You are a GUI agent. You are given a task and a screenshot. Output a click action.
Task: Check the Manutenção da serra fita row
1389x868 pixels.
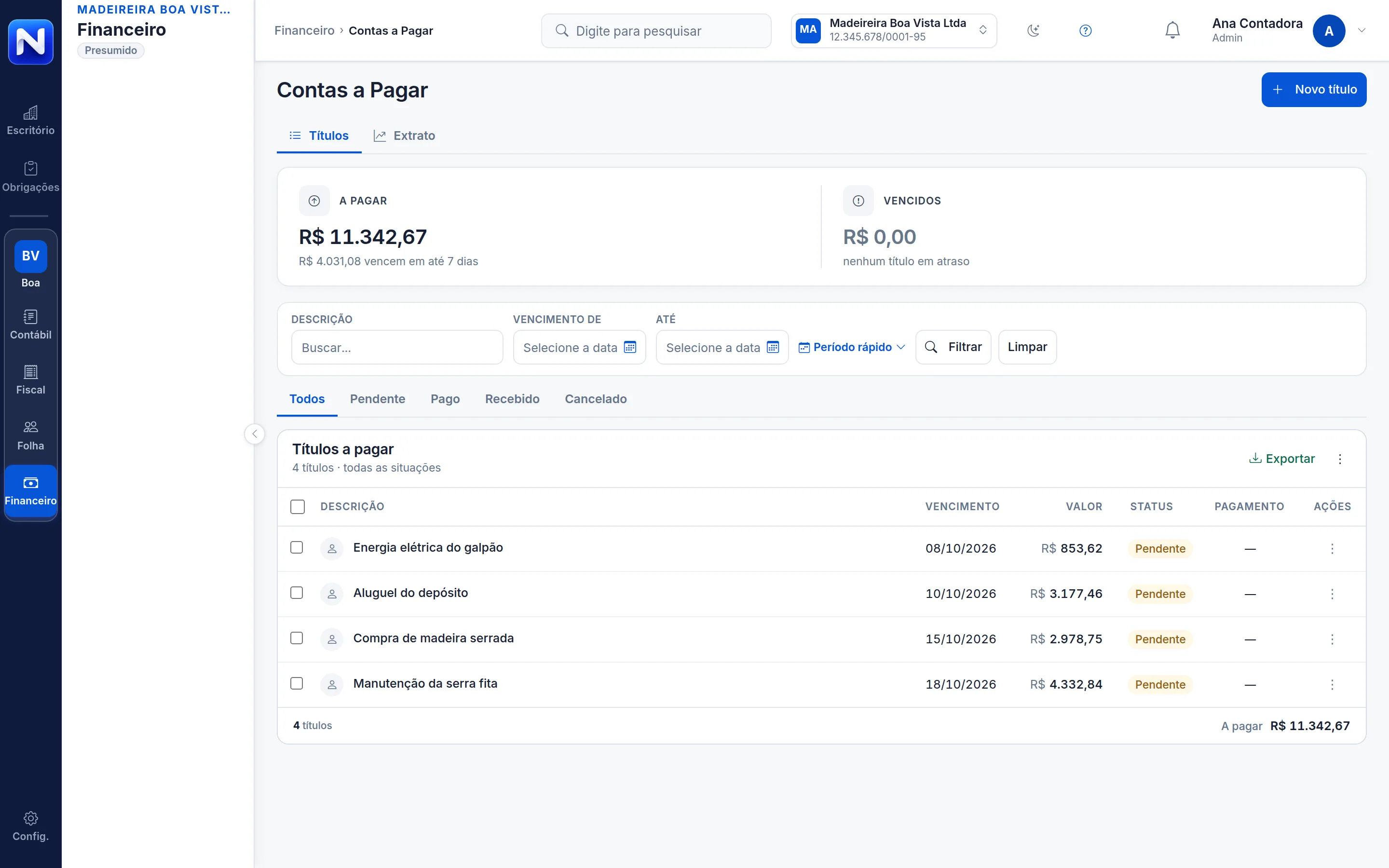[x=297, y=683]
